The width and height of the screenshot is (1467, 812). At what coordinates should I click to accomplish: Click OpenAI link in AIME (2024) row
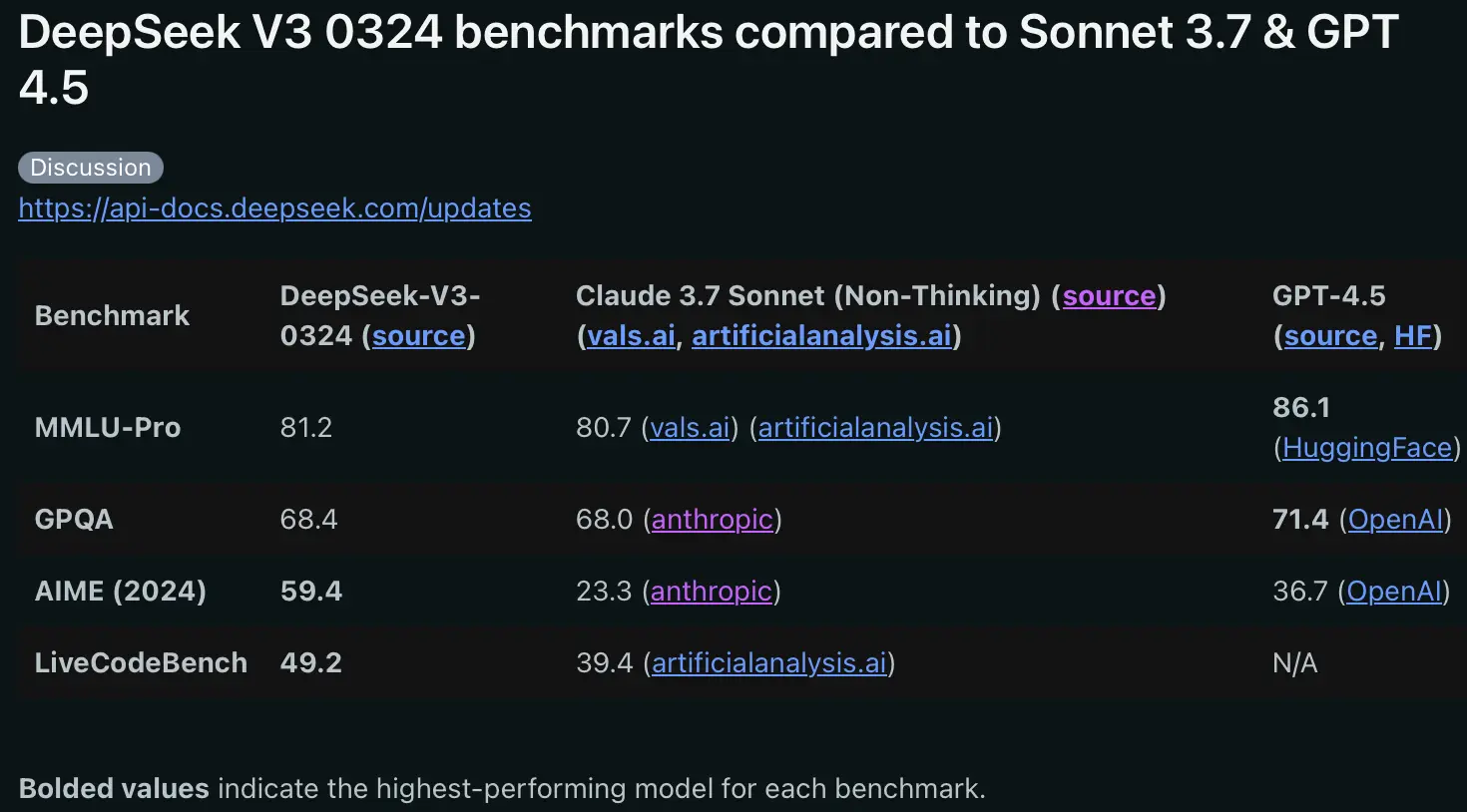tap(1394, 592)
